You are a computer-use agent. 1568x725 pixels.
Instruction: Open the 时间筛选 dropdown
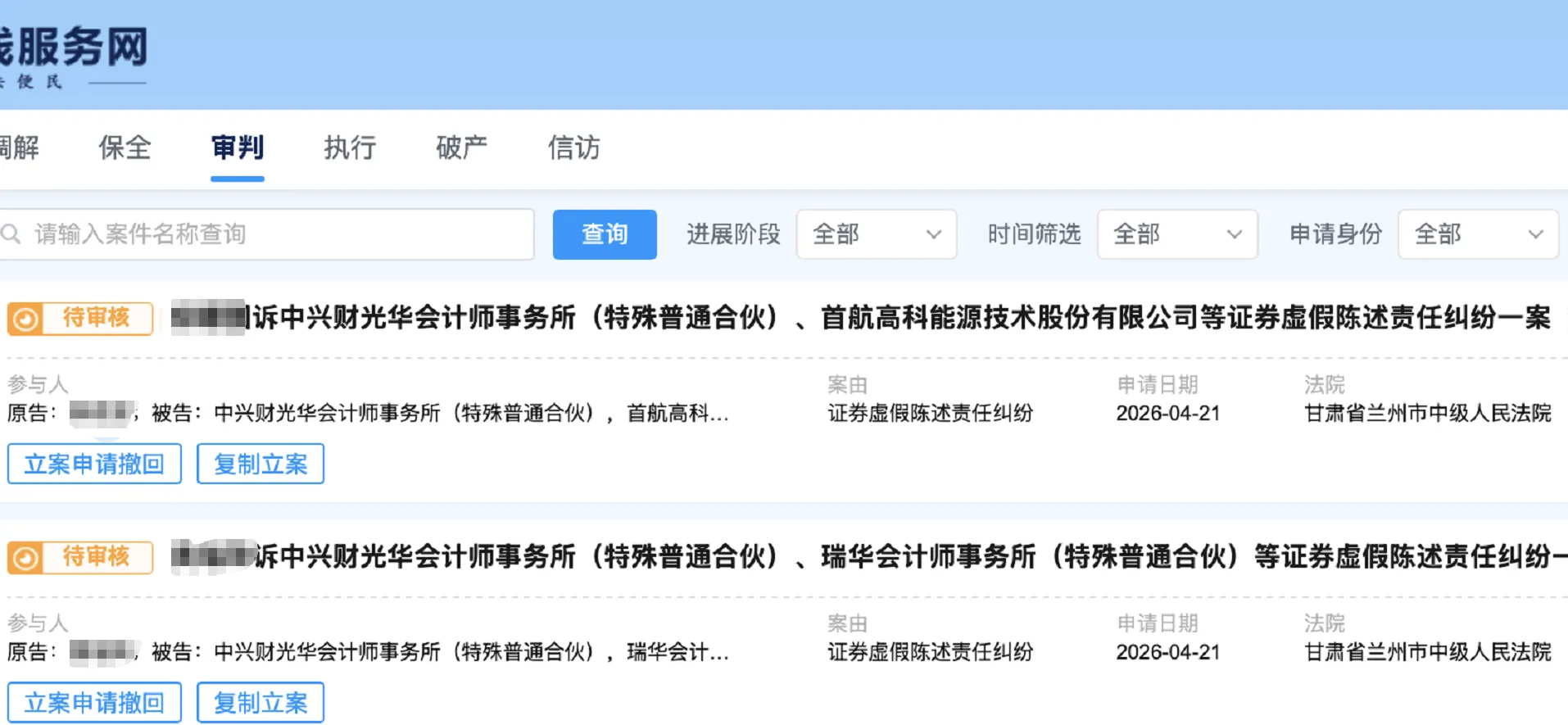pos(1177,234)
